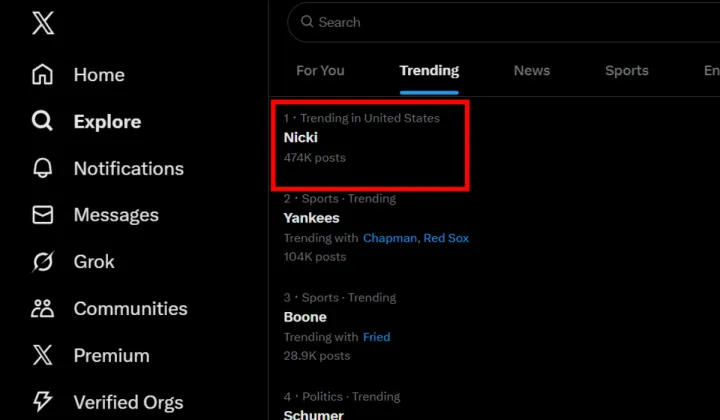The height and width of the screenshot is (420, 720).
Task: Select the Premium X icon in sidebar
Action: click(42, 355)
